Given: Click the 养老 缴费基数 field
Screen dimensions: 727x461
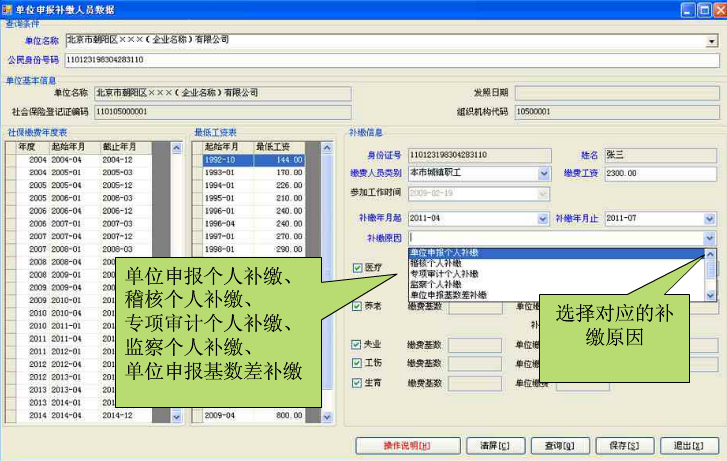Looking at the screenshot, I should (476, 307).
